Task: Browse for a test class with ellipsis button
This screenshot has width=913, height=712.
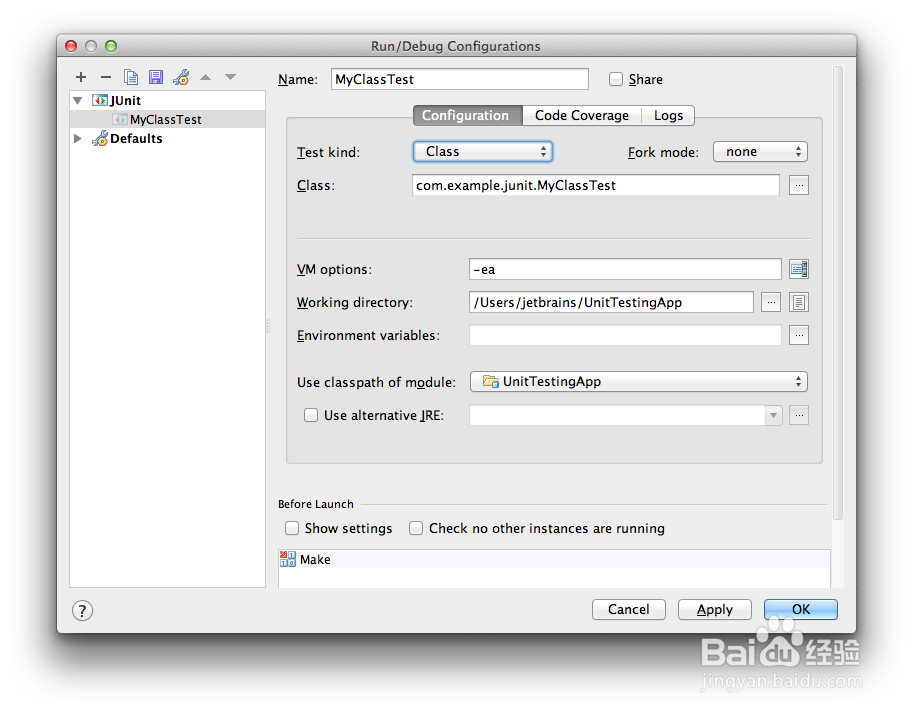Action: click(x=798, y=185)
